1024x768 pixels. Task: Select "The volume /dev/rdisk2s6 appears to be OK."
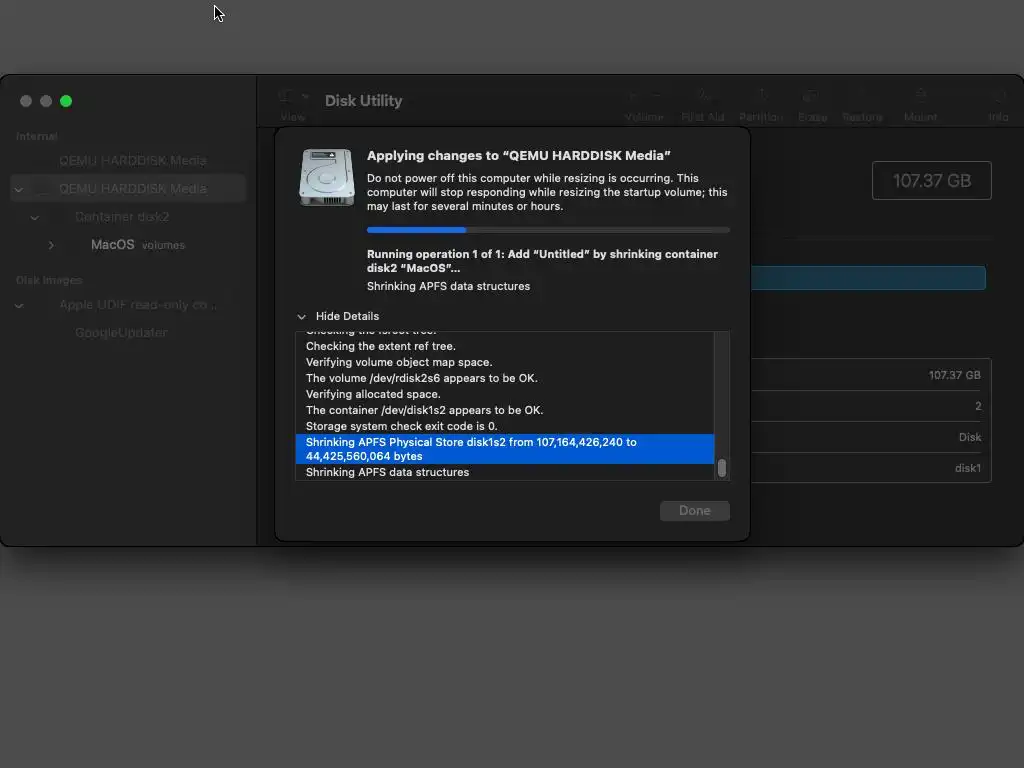pos(422,378)
